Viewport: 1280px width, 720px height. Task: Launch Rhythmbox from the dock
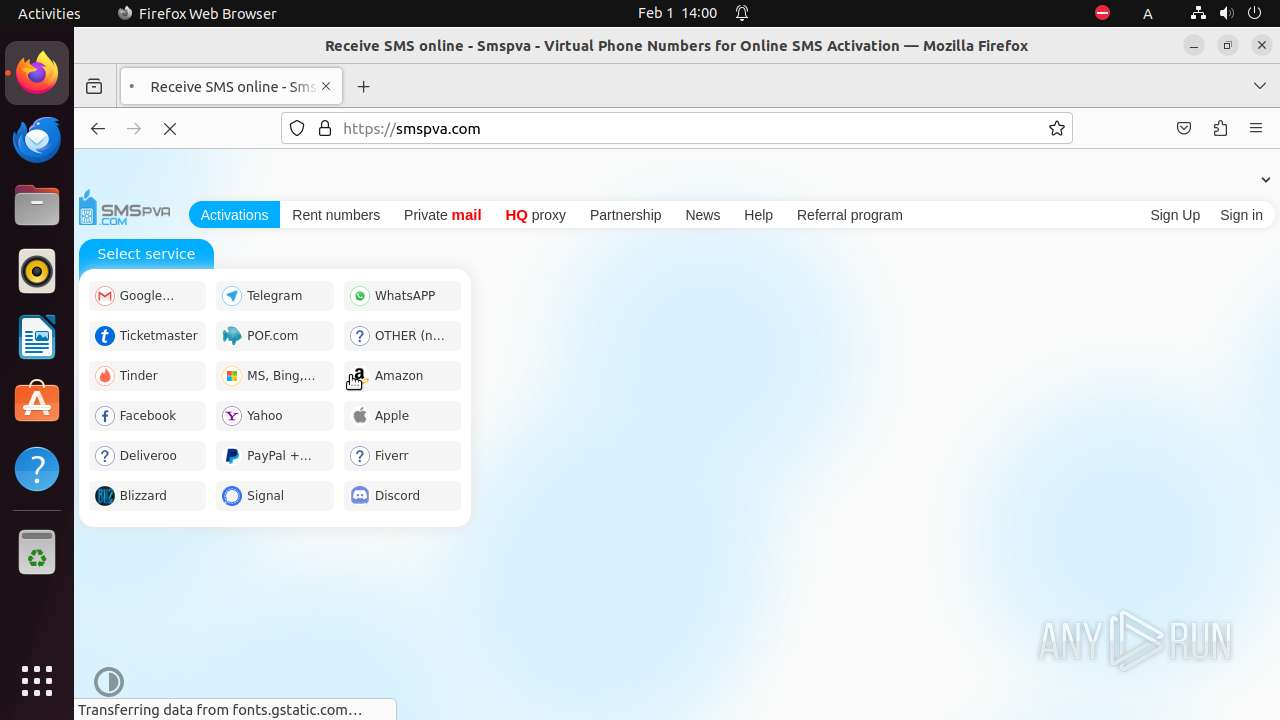pos(37,272)
